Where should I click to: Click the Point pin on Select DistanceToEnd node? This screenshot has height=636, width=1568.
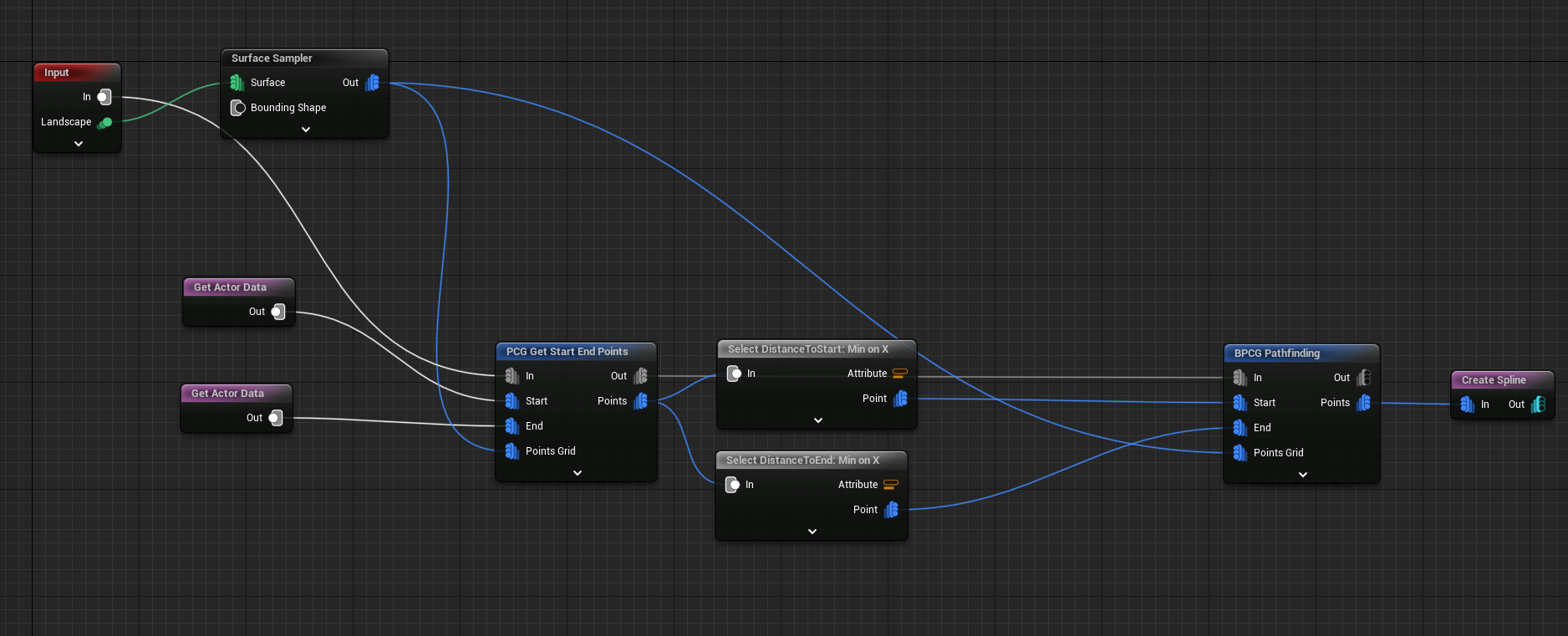tap(891, 510)
